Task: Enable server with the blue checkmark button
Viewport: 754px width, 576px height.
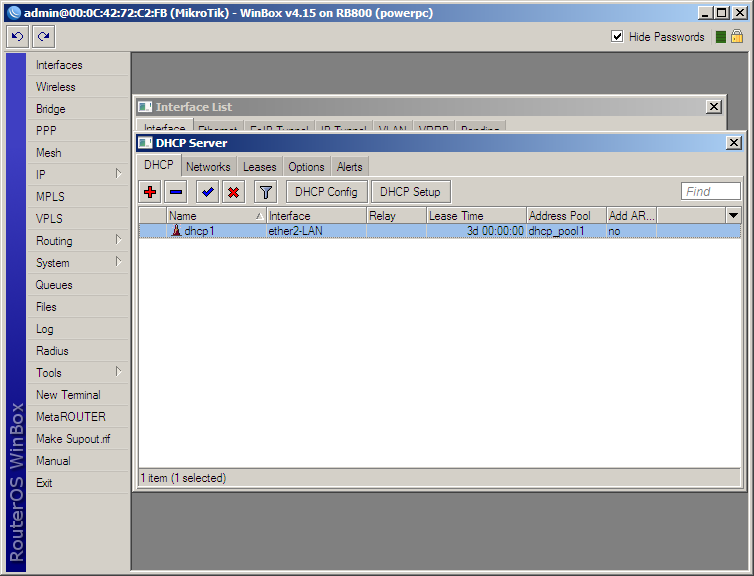Action: (208, 192)
